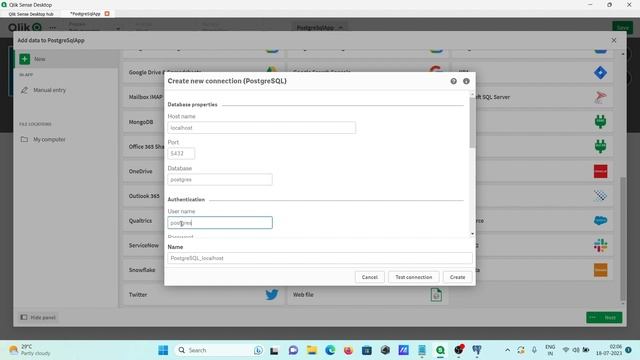Select the Qualtrics connector
Viewport: 640px width, 360px height.
tap(140, 221)
